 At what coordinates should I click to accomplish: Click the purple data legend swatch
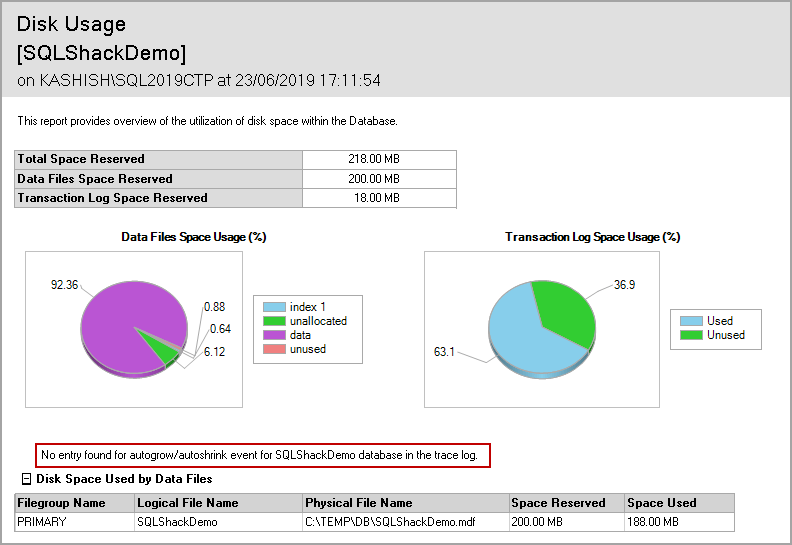274,335
